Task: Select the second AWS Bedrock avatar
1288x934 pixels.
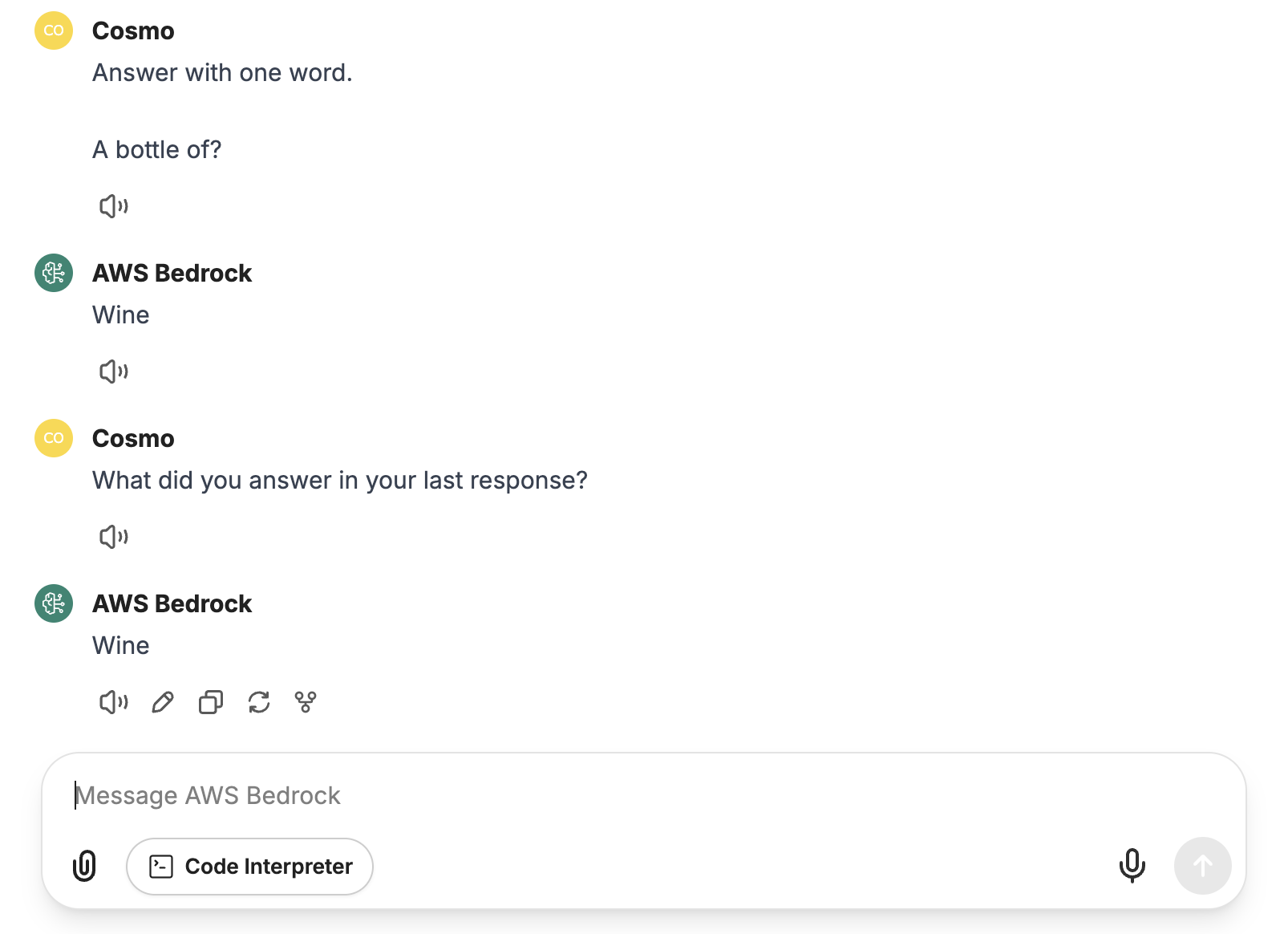Action: 54,603
